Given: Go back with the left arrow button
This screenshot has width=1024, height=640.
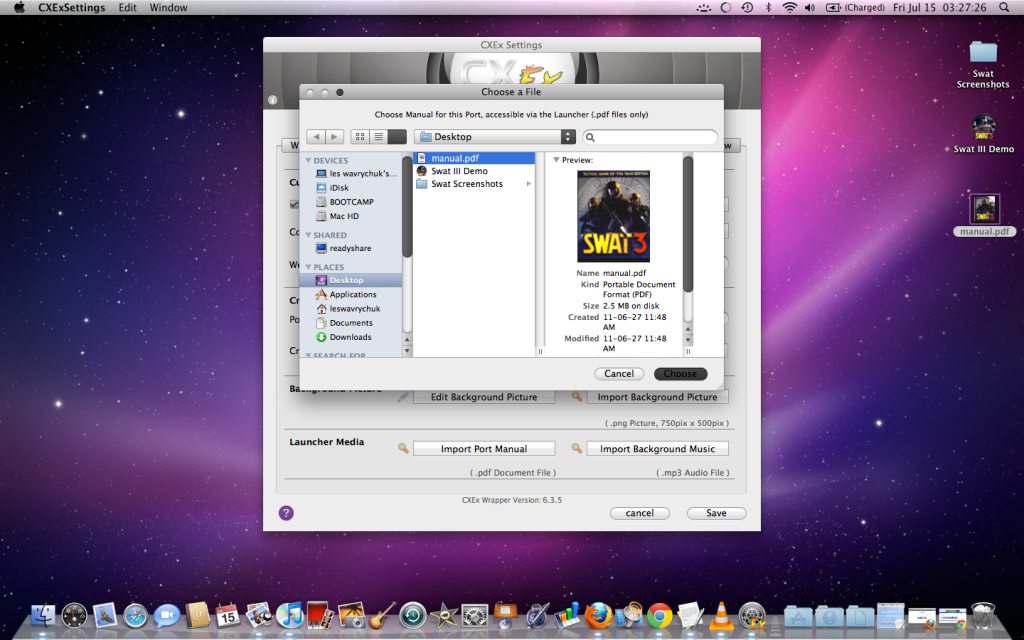Looking at the screenshot, I should coord(316,136).
